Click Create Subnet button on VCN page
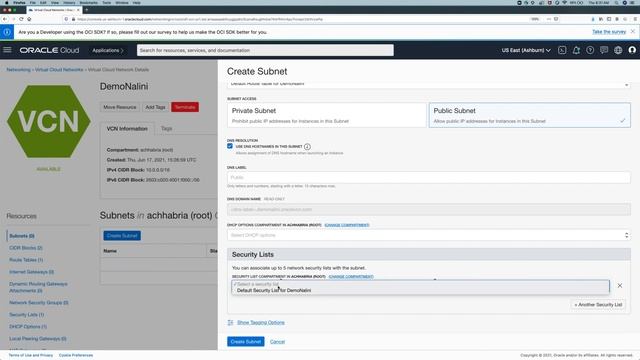 (x=122, y=236)
